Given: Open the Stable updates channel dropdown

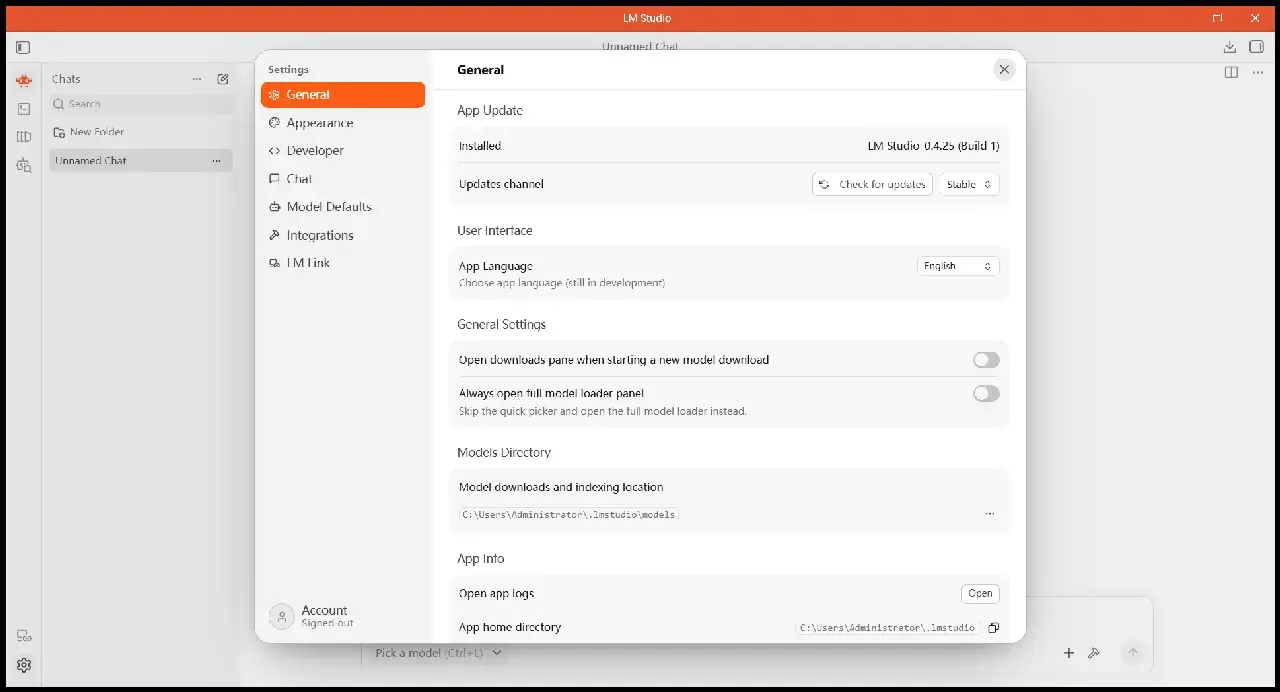Looking at the screenshot, I should tap(969, 185).
